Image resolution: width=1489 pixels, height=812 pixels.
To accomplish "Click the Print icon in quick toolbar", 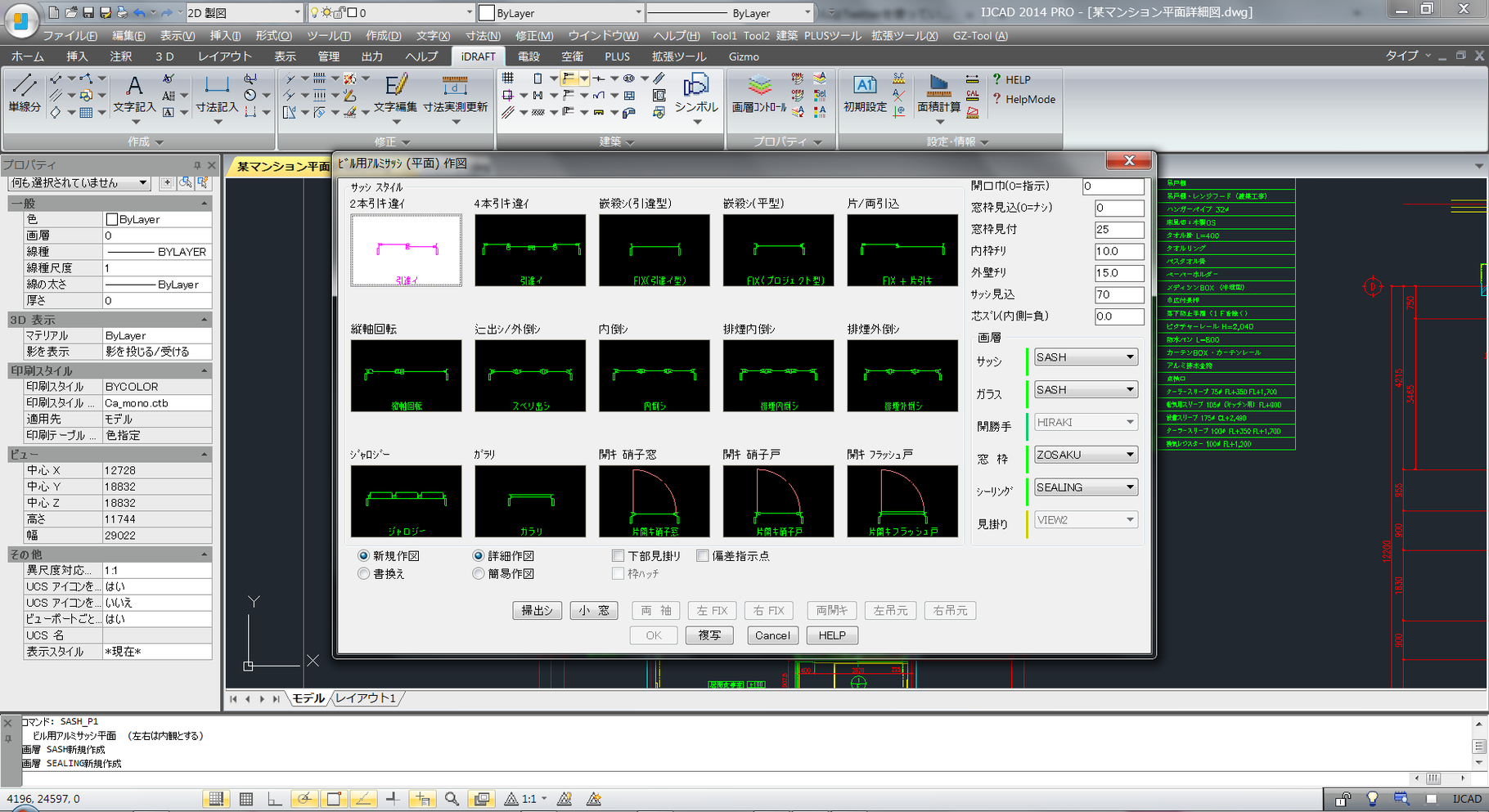I will (x=122, y=13).
